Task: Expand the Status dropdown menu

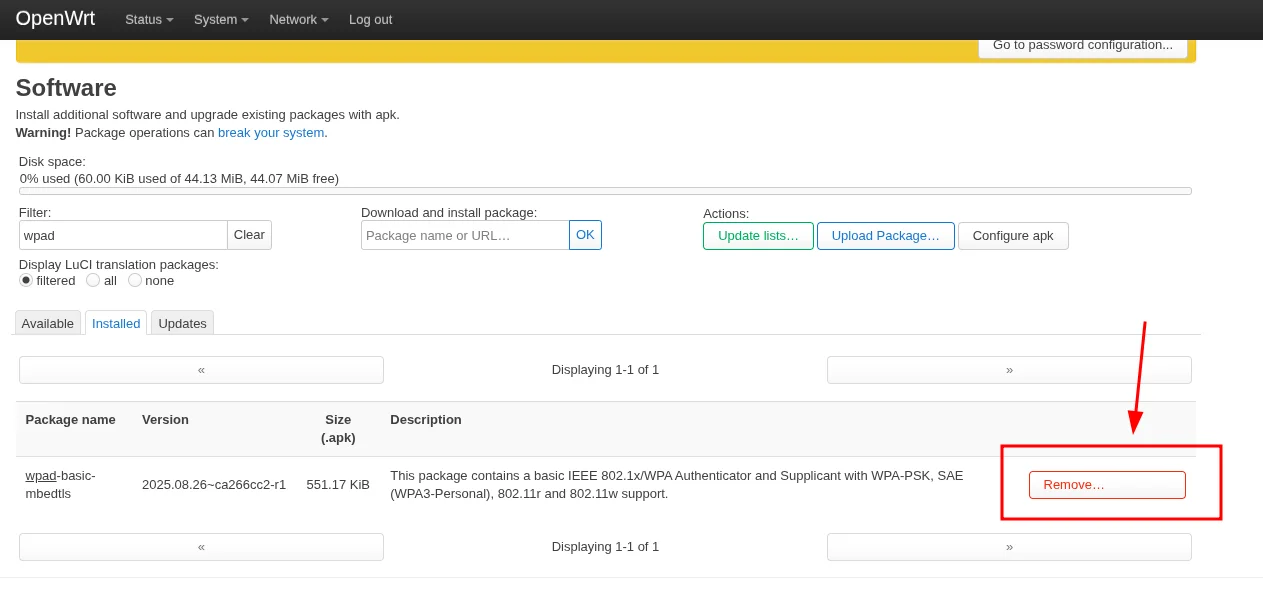Action: (x=147, y=19)
